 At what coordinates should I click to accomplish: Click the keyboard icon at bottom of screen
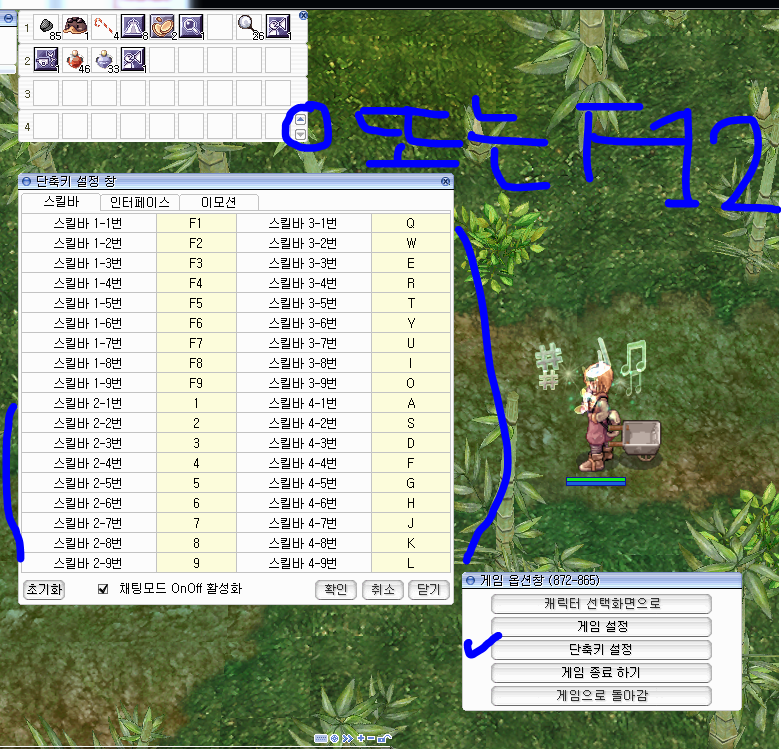[321, 738]
